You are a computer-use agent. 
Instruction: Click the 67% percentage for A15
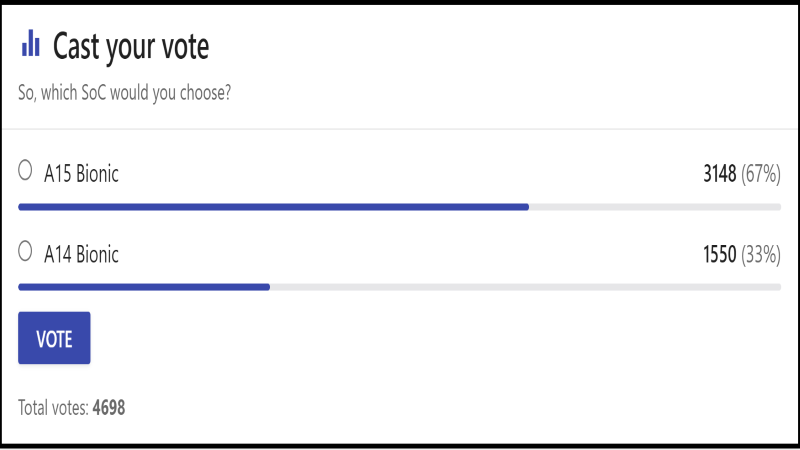tap(760, 174)
